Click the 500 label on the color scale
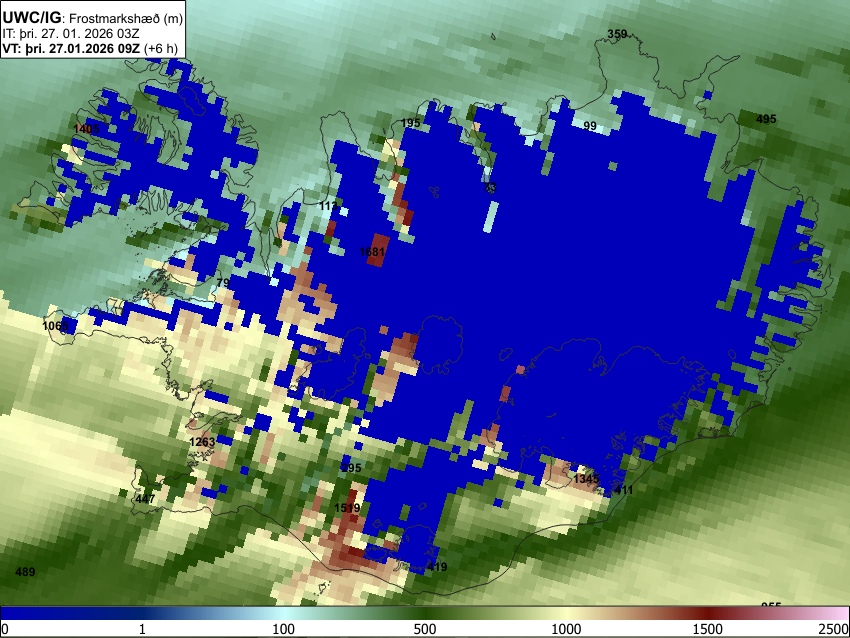 (x=424, y=629)
